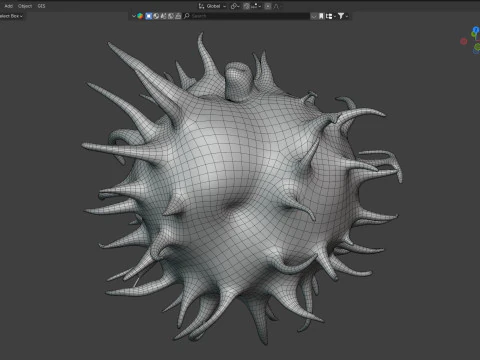This screenshot has height=360, width=480.
Task: Click the magnifier icon in the search field
Action: [x=187, y=16]
